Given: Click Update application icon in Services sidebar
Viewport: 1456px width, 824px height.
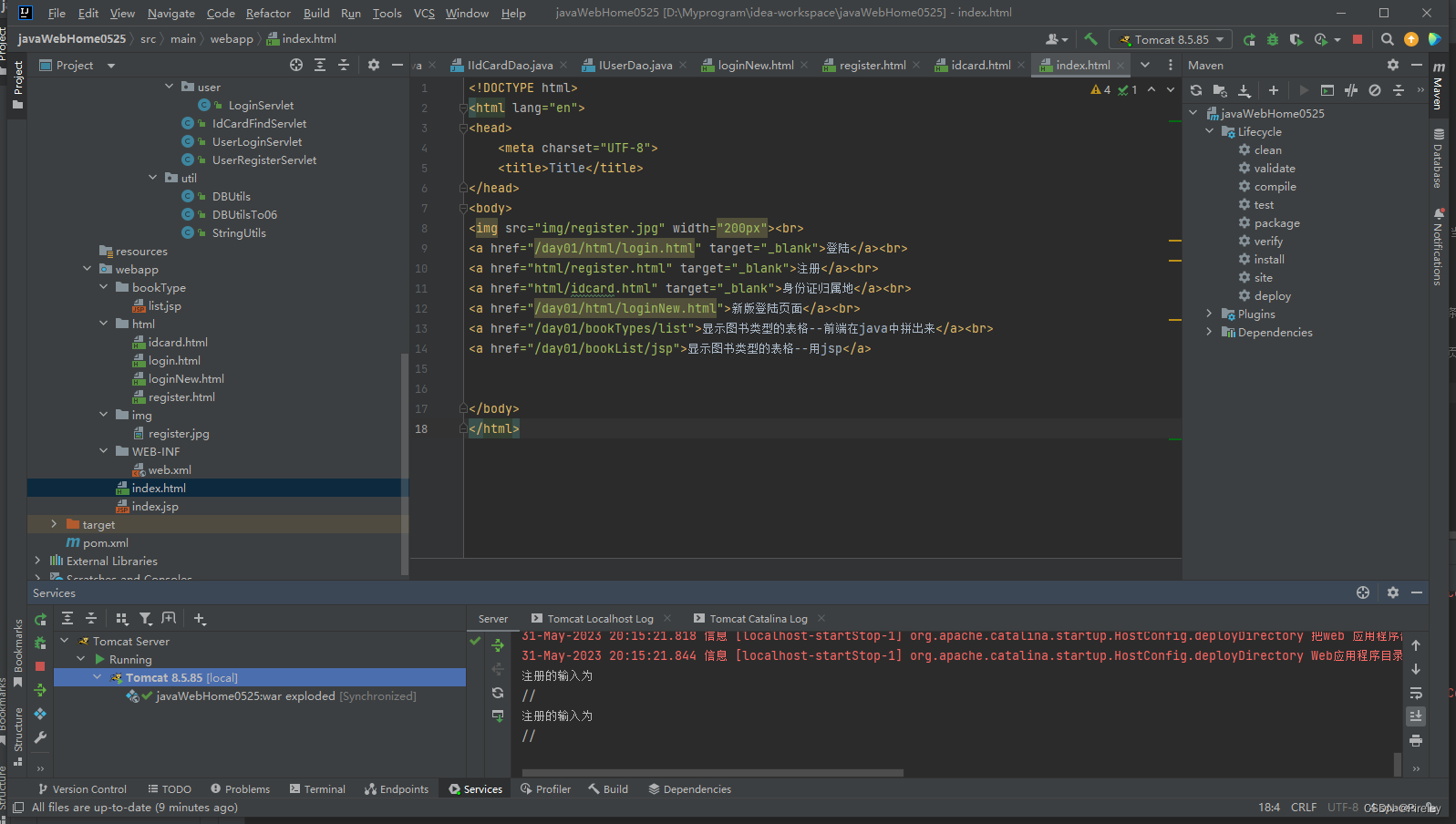Looking at the screenshot, I should [40, 714].
